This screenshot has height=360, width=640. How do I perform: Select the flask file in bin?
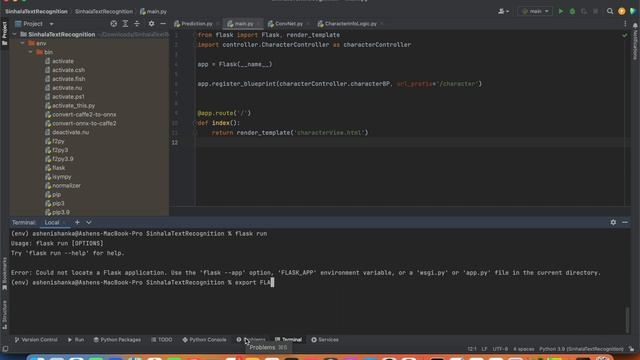point(58,168)
